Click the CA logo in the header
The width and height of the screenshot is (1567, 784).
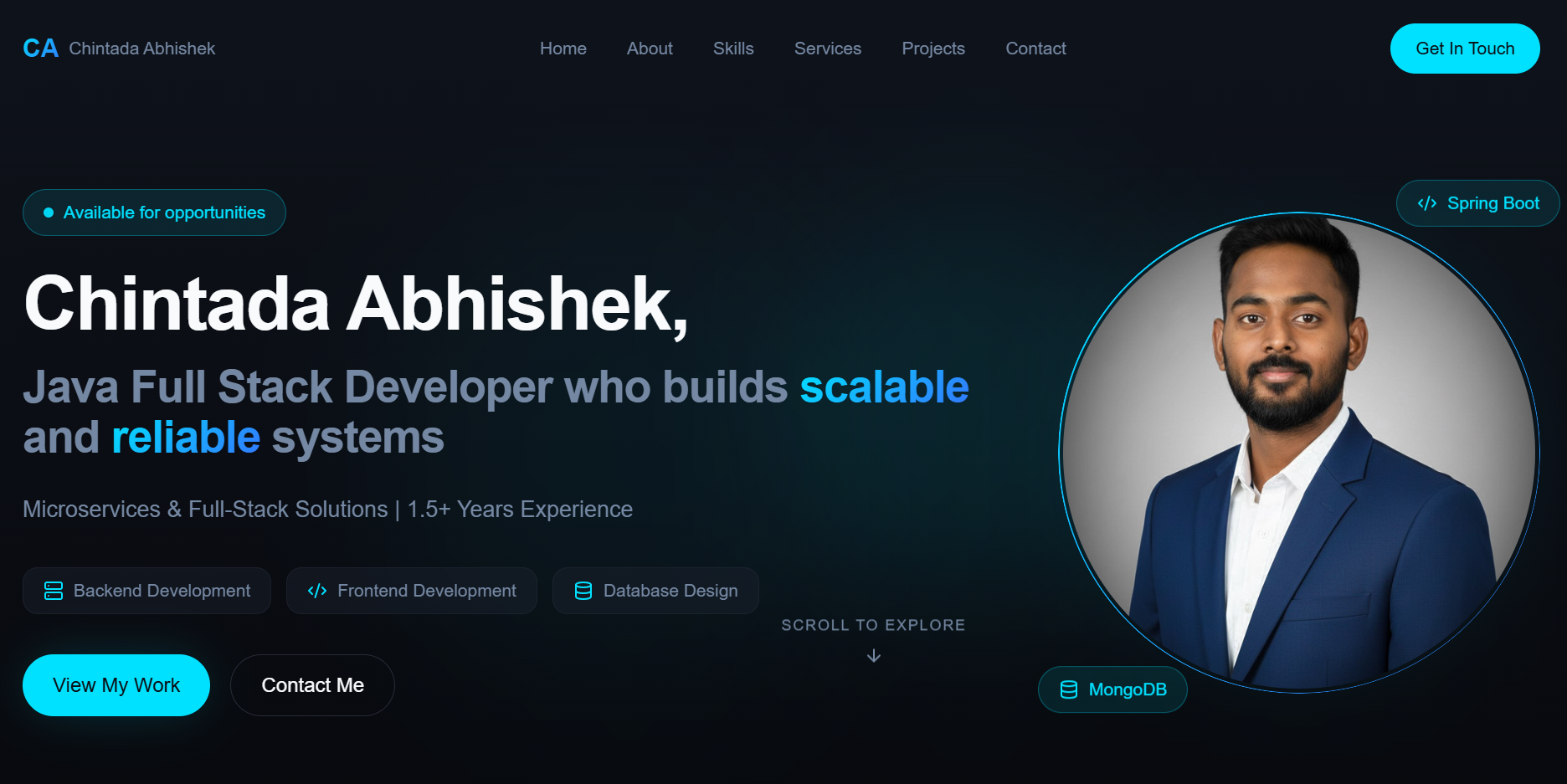coord(40,49)
